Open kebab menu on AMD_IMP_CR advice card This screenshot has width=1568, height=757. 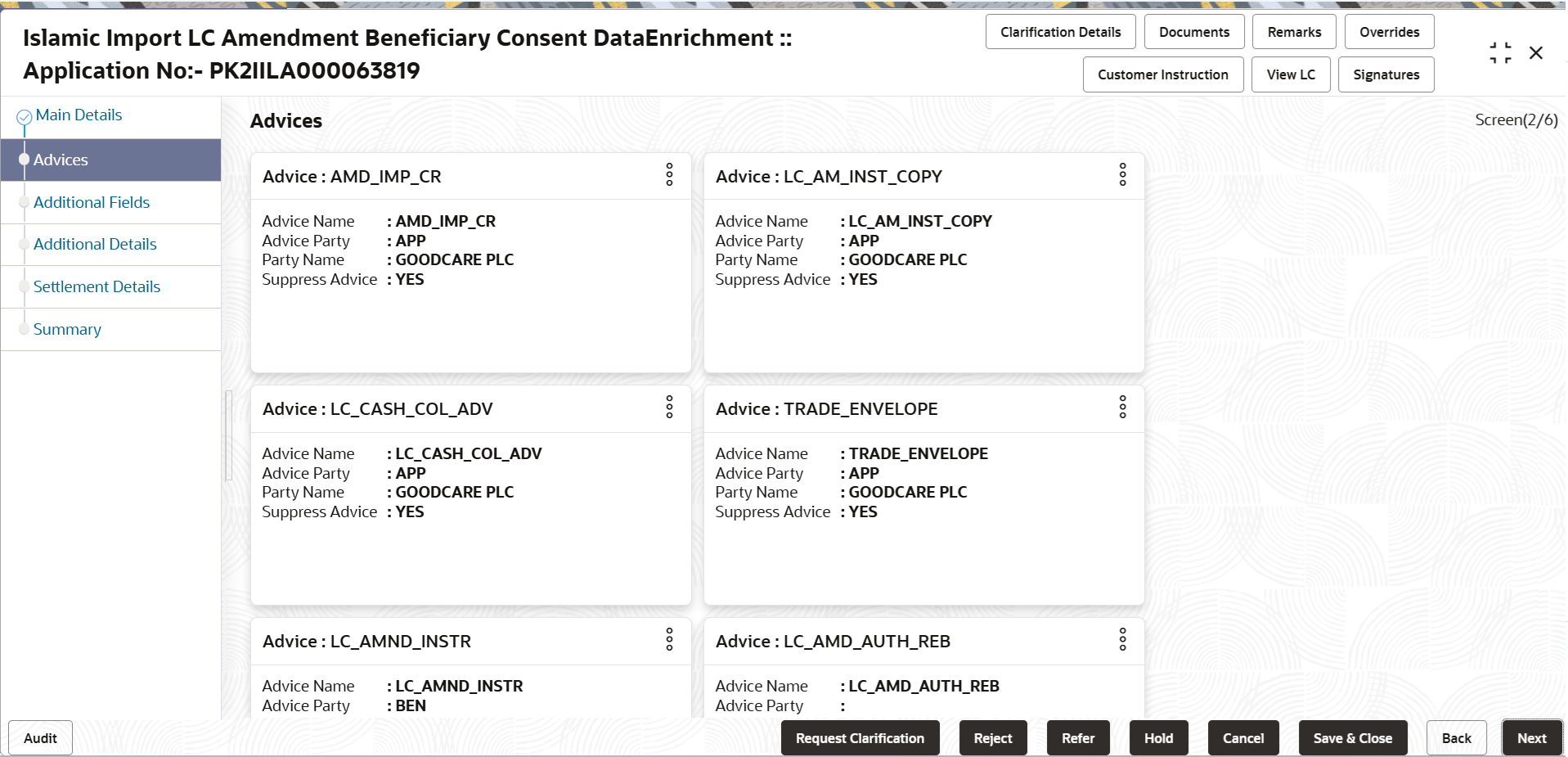[669, 174]
